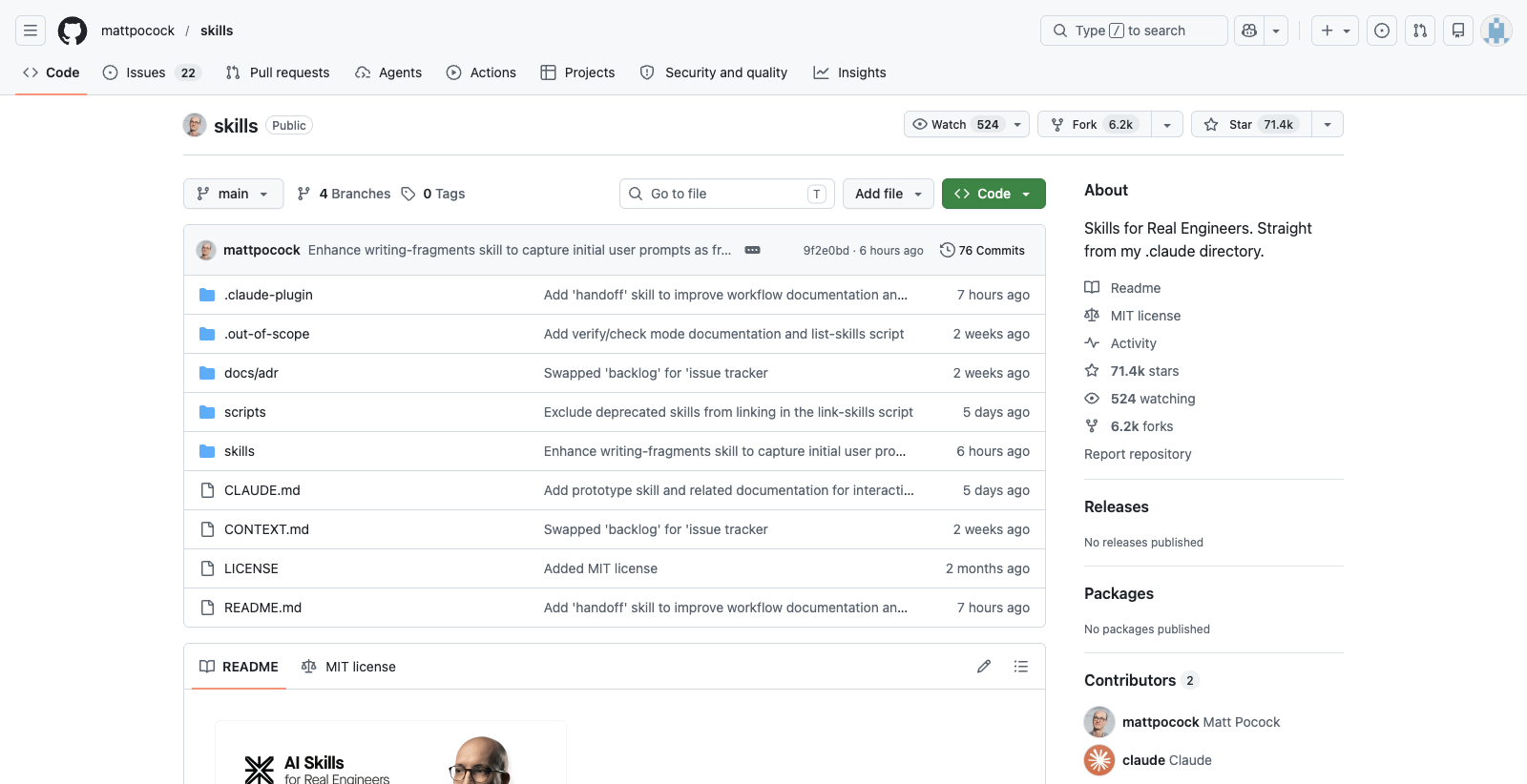Open the Copilot chat icon
This screenshot has width=1527, height=784.
coord(1249,31)
